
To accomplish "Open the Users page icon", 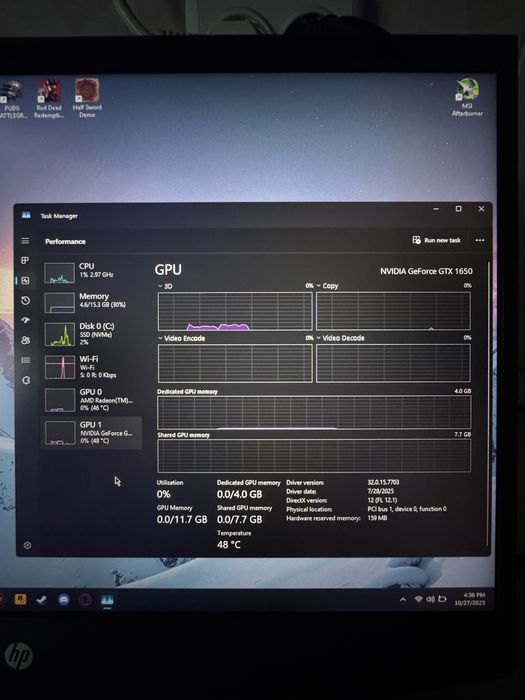I will click(25, 340).
